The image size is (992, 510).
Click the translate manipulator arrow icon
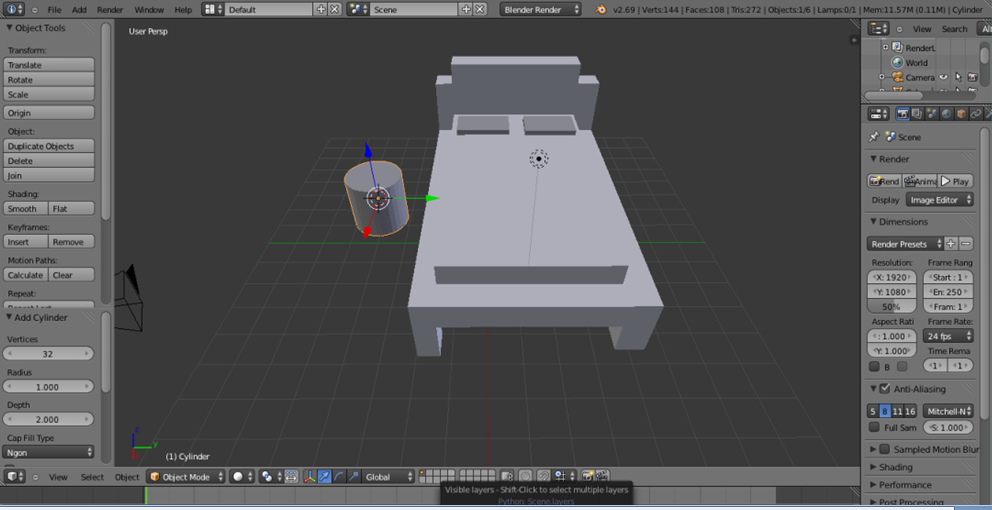pos(325,477)
